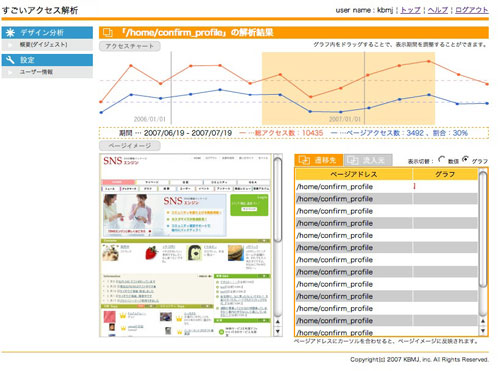This screenshot has height=371, width=500.
Task: Select the グラフ display radio button
Action: point(465,159)
